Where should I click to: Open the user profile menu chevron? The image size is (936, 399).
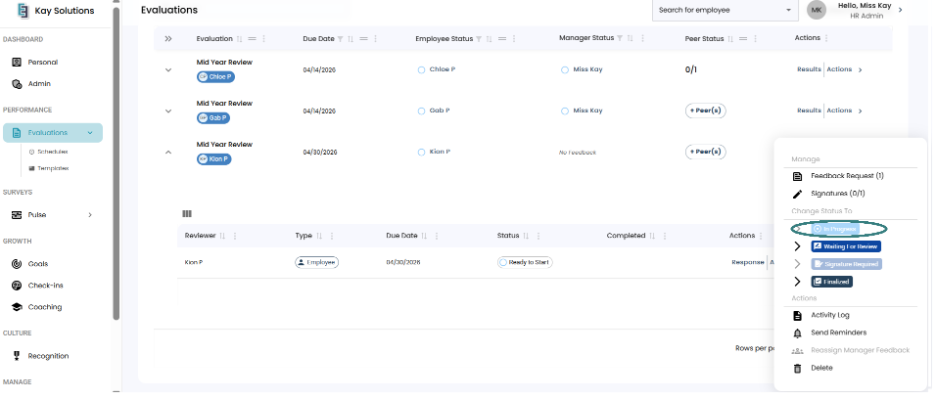pyautogui.click(x=900, y=10)
